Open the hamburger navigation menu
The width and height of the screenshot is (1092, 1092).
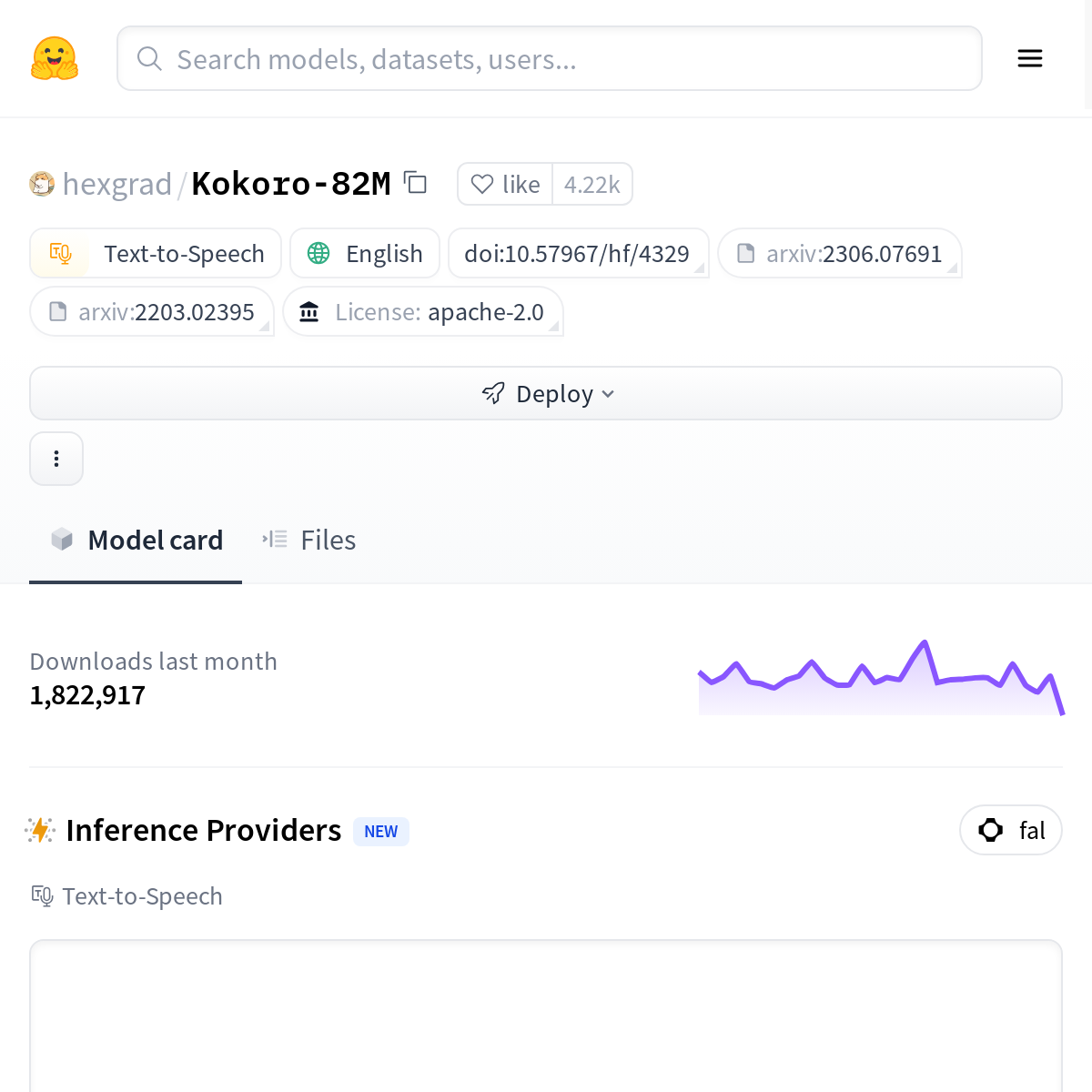(1029, 59)
